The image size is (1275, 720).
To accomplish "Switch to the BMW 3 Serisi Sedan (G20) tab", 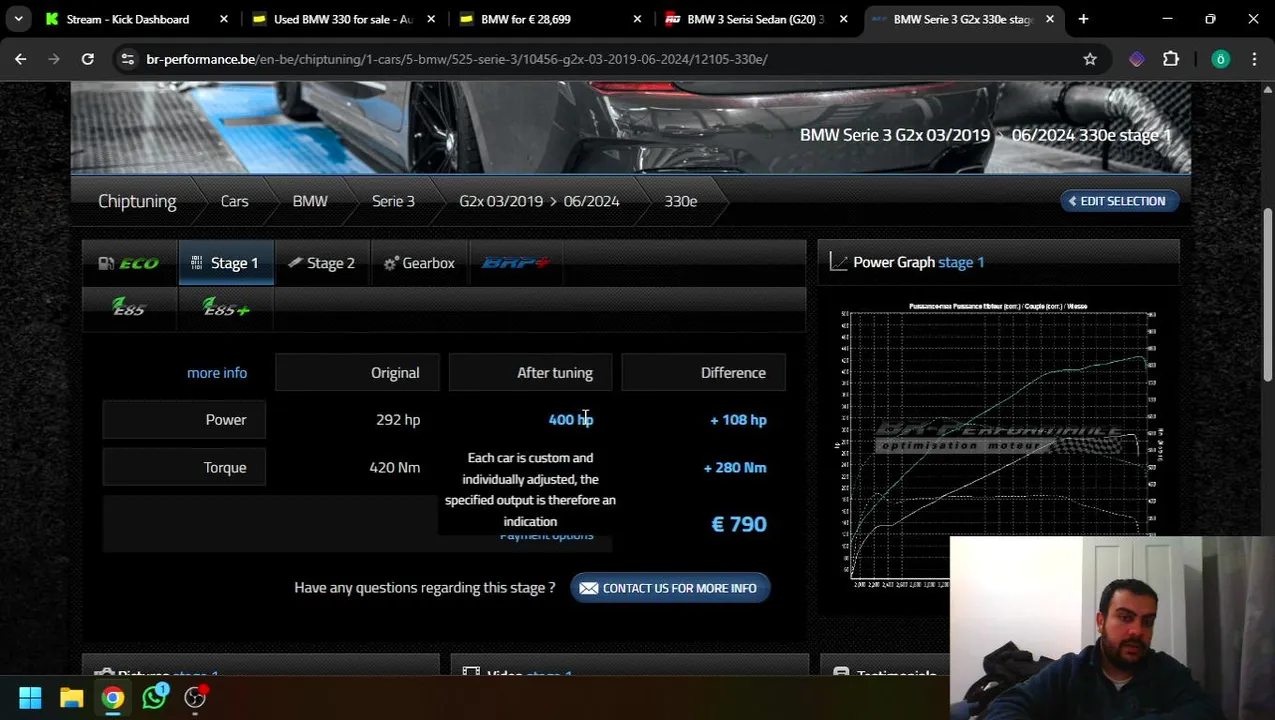I will point(755,19).
